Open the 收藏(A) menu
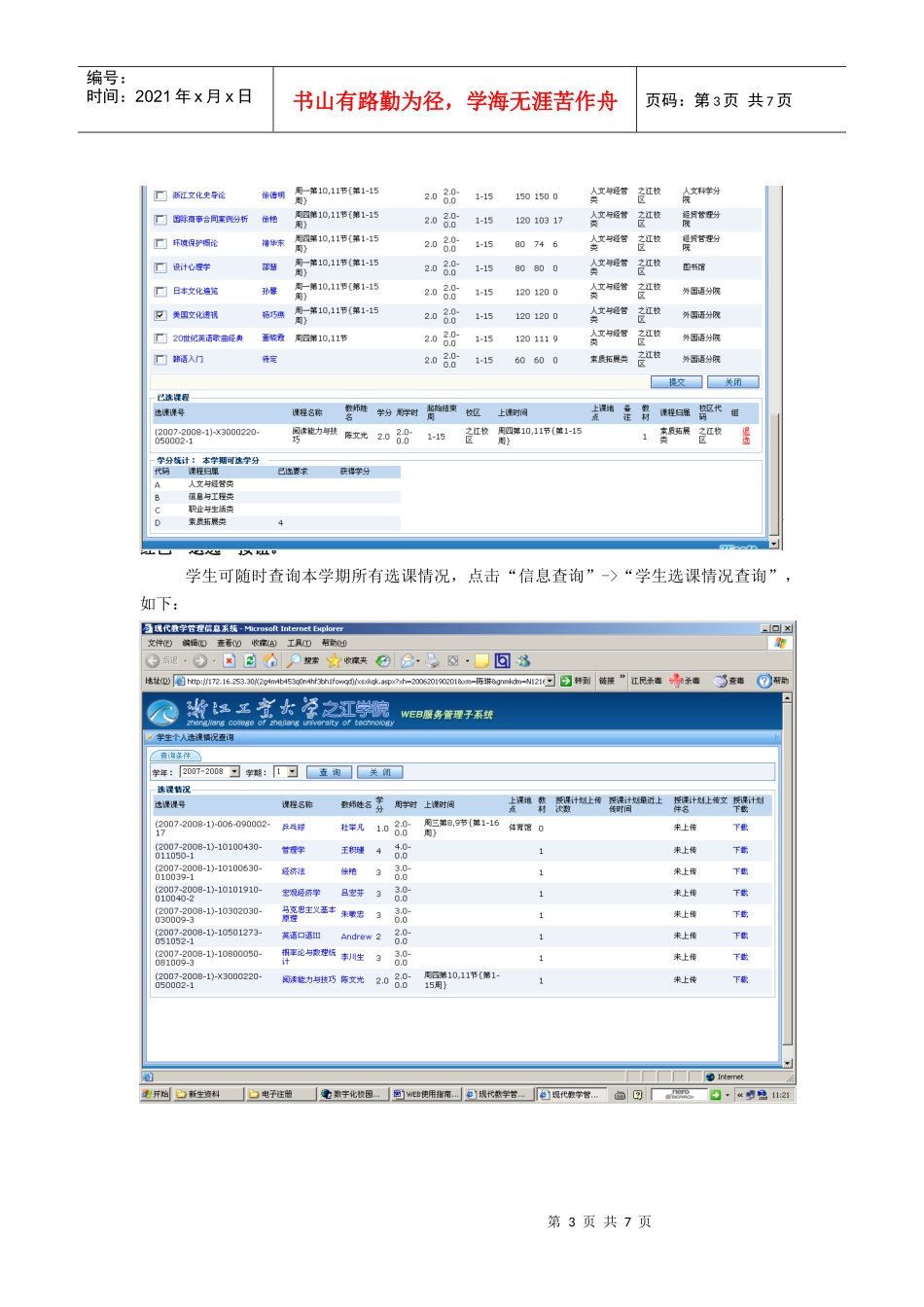This screenshot has height=1307, width=924. click(x=265, y=643)
